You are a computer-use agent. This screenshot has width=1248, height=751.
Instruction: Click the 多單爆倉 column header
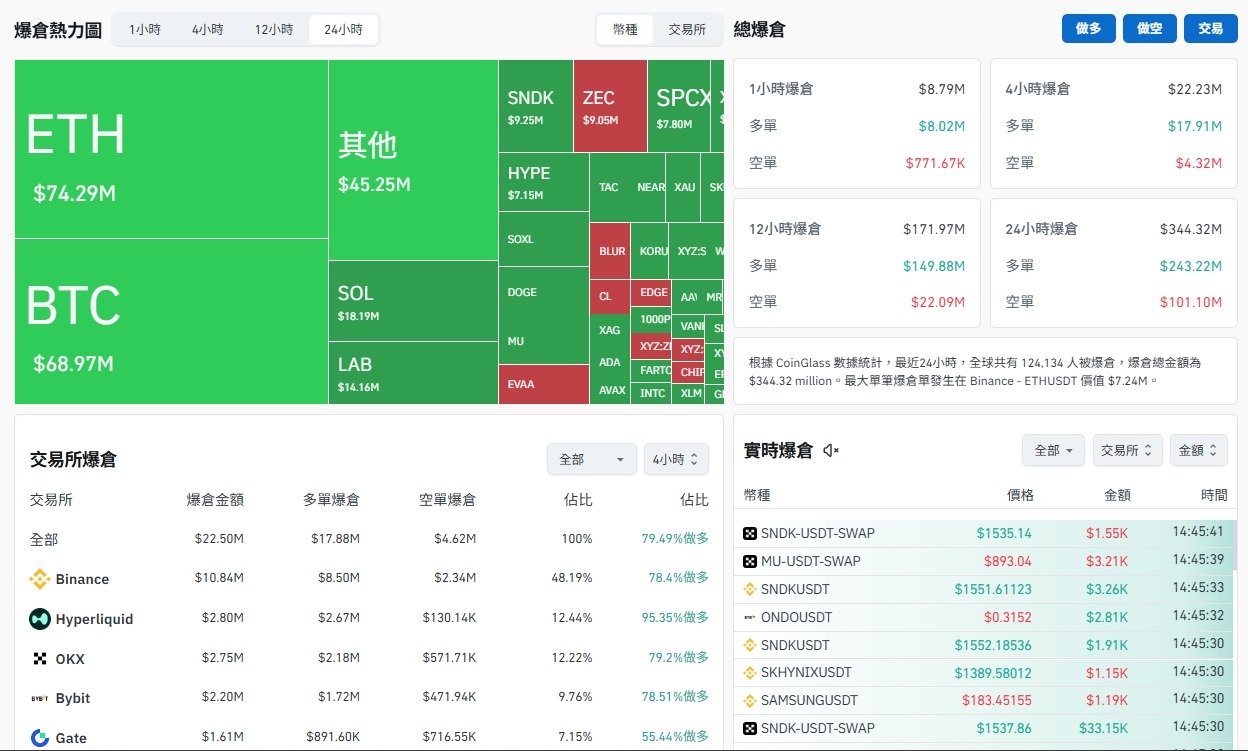pyautogui.click(x=331, y=500)
